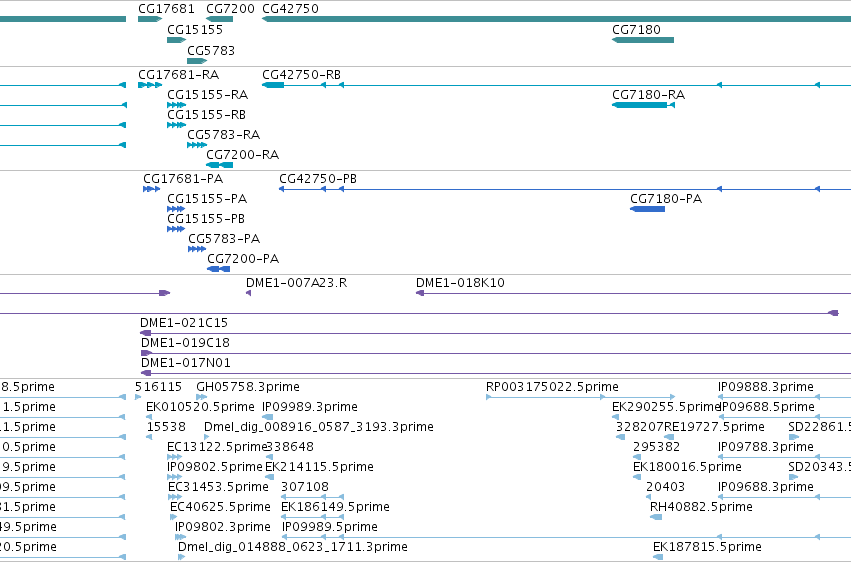
Task: Click transcript CG7180-RA
Action: (643, 105)
